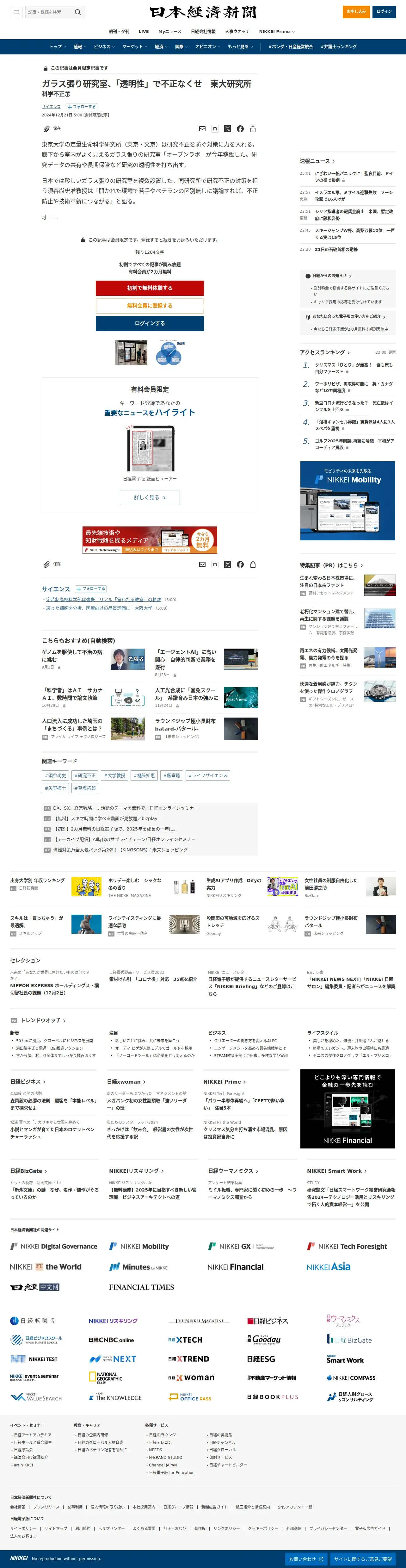This screenshot has width=406, height=1568.
Task: Click the bottom note share icon
Action: coord(215,564)
